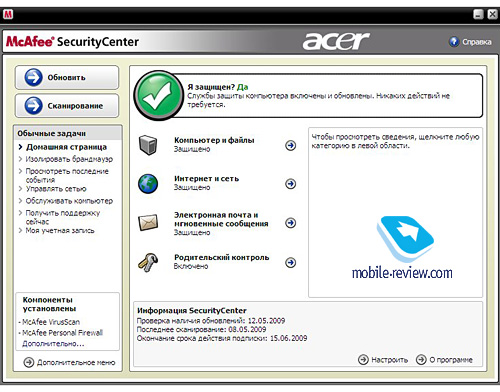The width and height of the screenshot is (500, 392).
Task: Click the McAfee M icon in title bar
Action: pyautogui.click(x=8, y=14)
